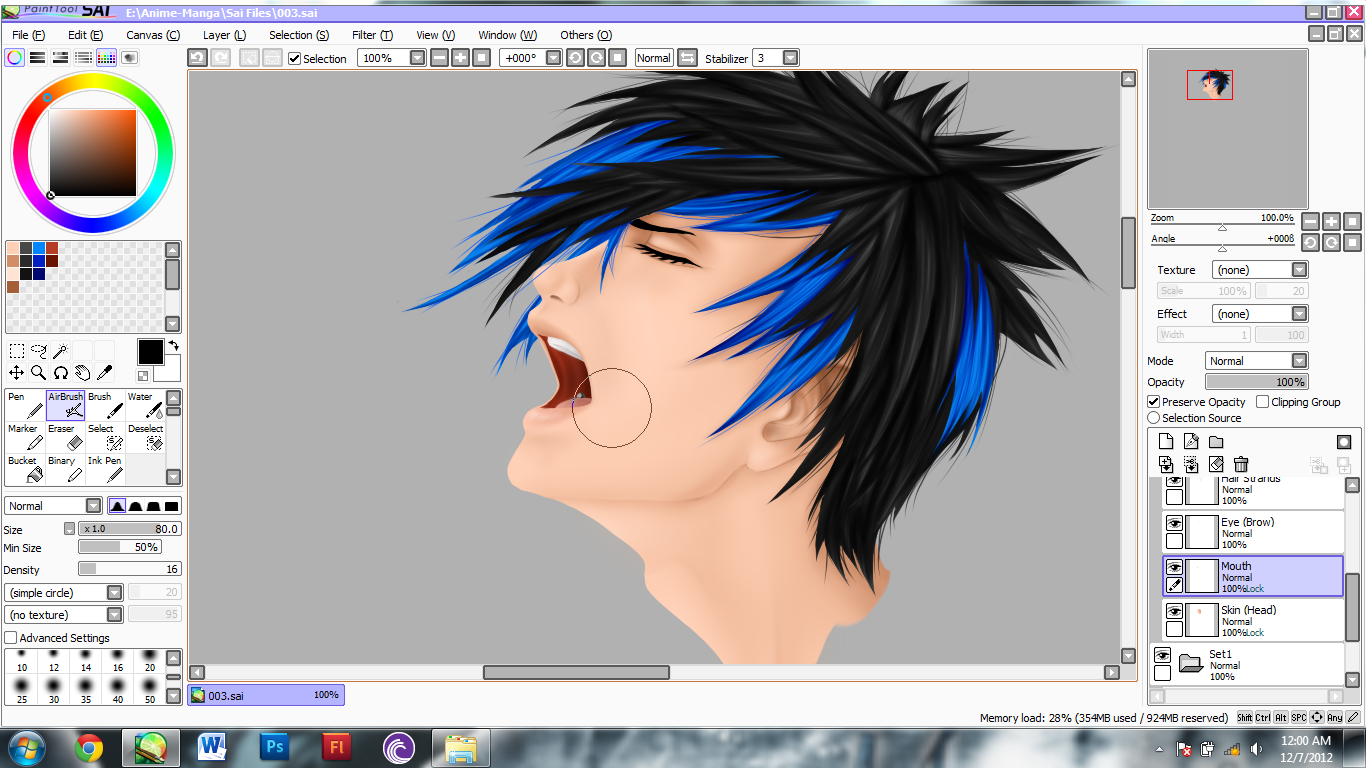Enable Advanced Settings checkbox
1366x768 pixels.
(x=11, y=638)
